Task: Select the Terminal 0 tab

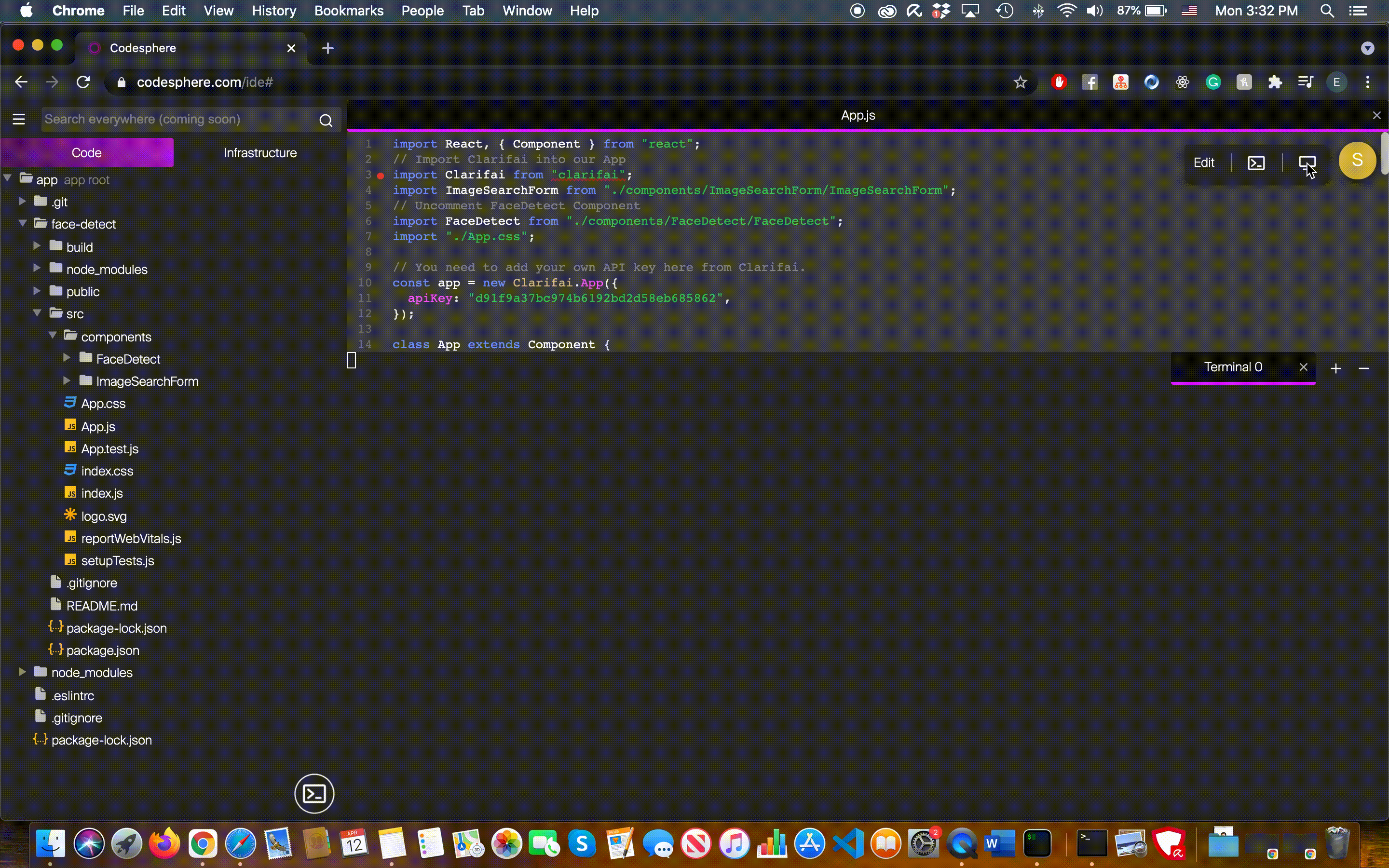Action: pyautogui.click(x=1233, y=367)
